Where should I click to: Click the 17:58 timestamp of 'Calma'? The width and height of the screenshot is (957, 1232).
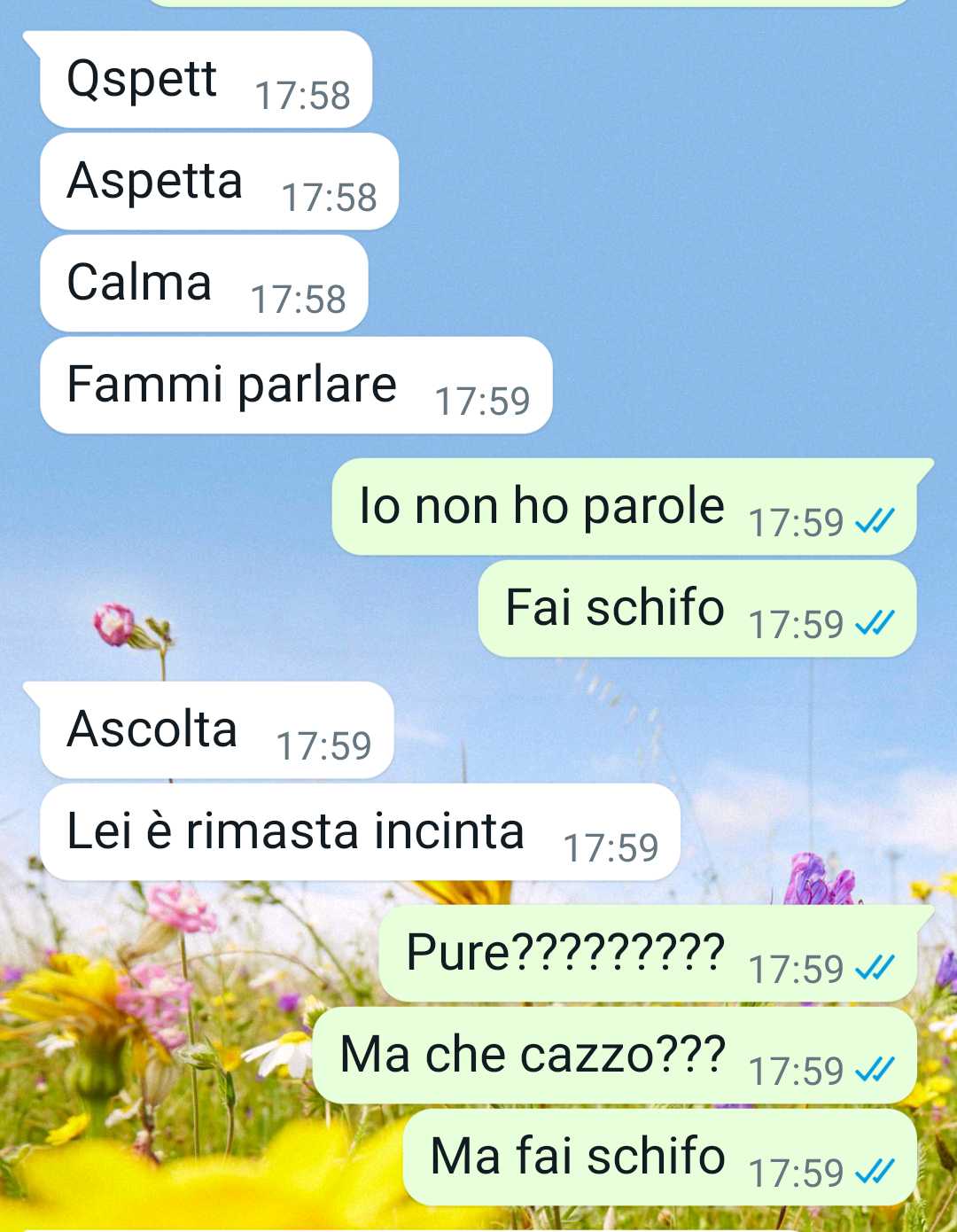tap(298, 300)
